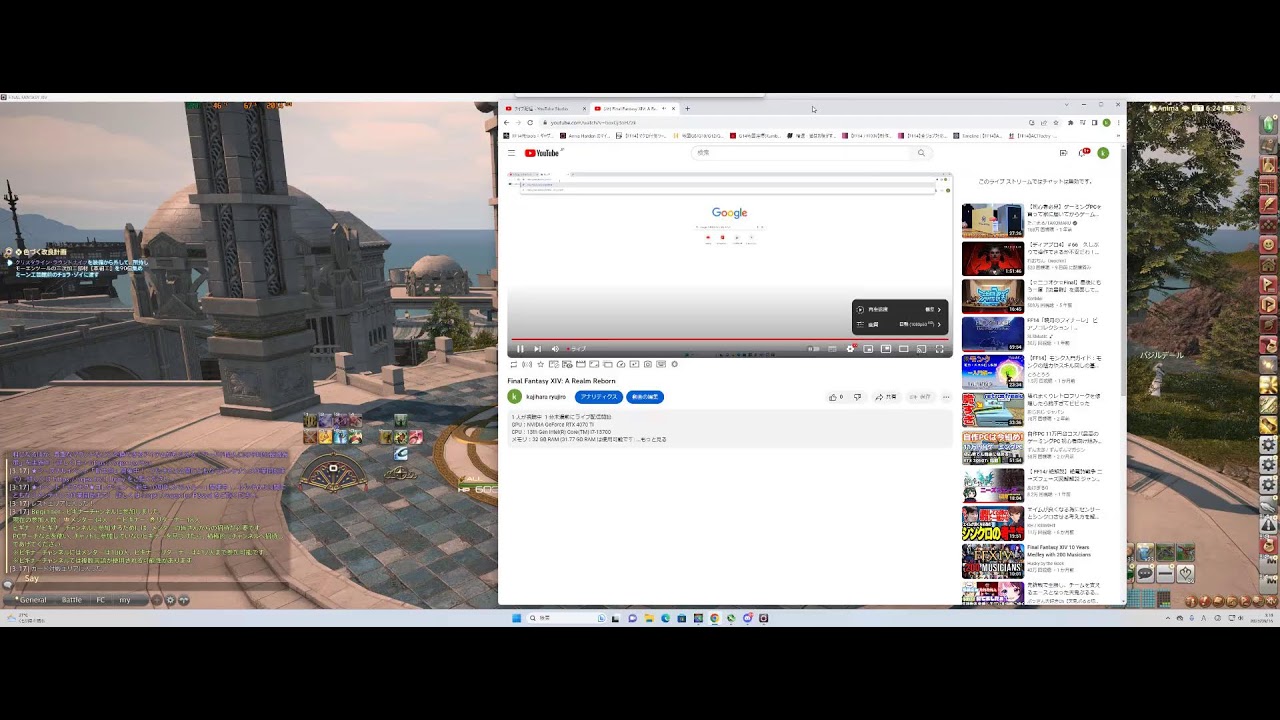1280x720 pixels.
Task: Open the Windows Start button
Action: coord(516,618)
